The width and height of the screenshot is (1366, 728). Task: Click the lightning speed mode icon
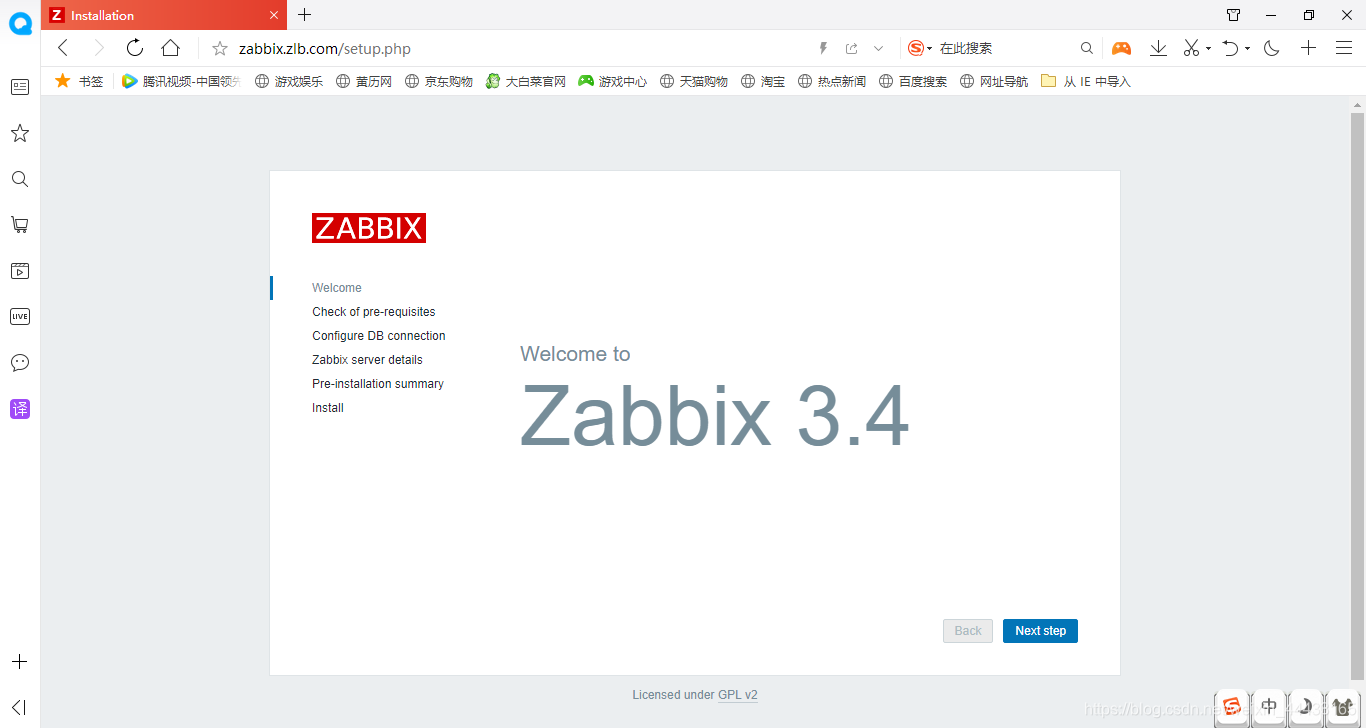[824, 48]
